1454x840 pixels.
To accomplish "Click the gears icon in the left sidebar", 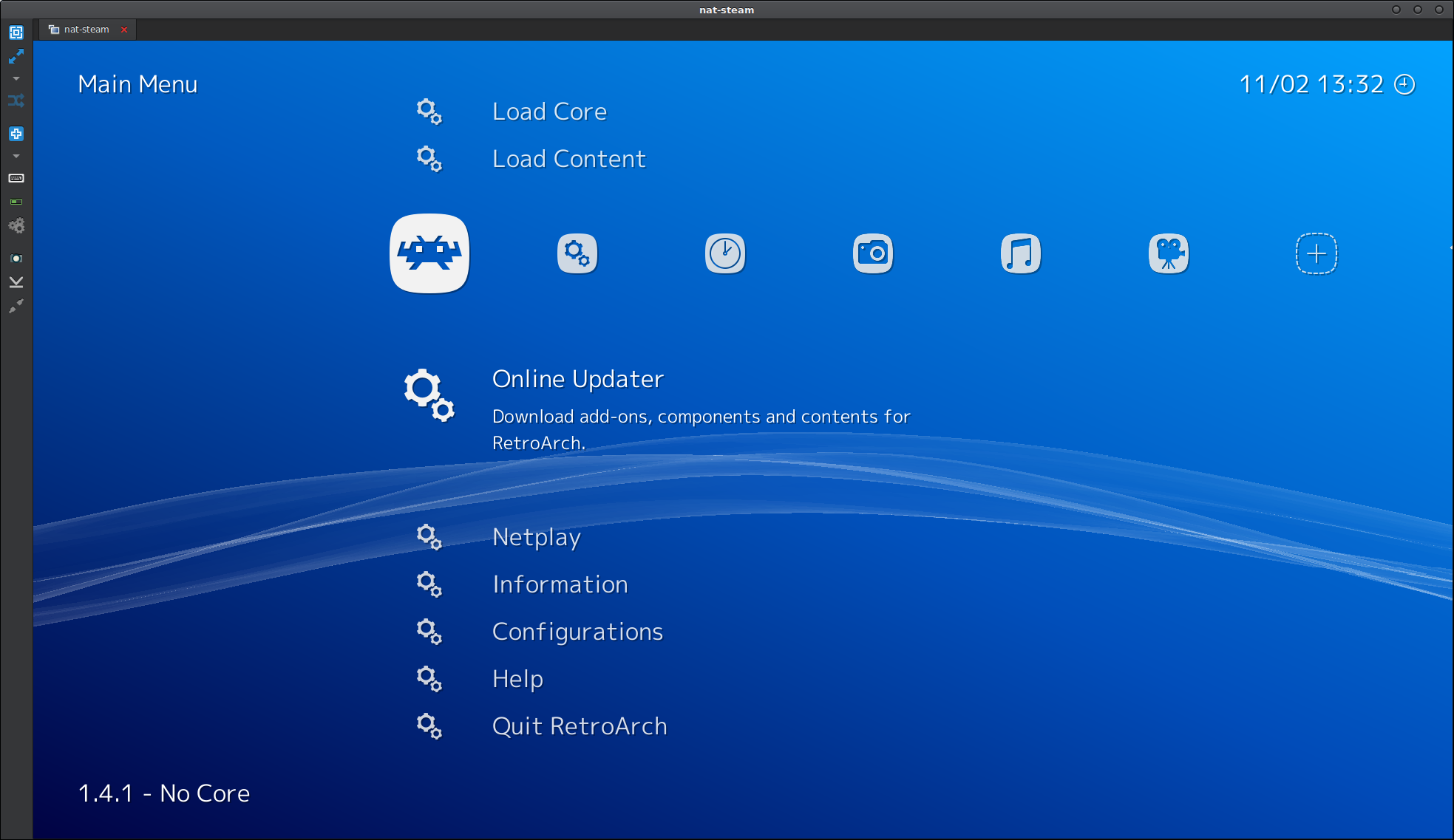I will [x=16, y=225].
